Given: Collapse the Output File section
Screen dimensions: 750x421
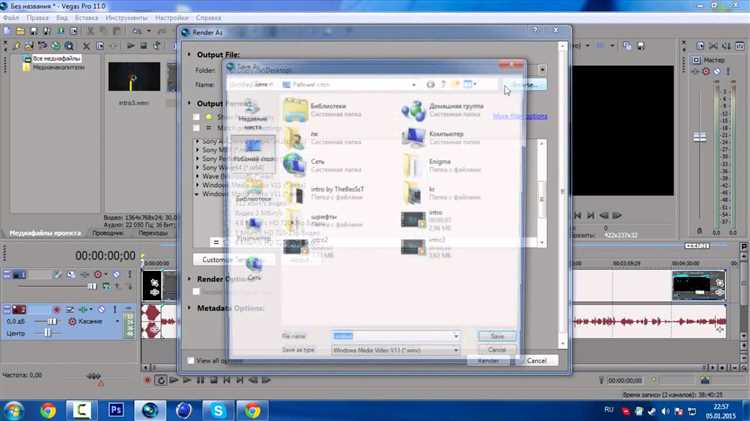Looking at the screenshot, I should [189, 55].
